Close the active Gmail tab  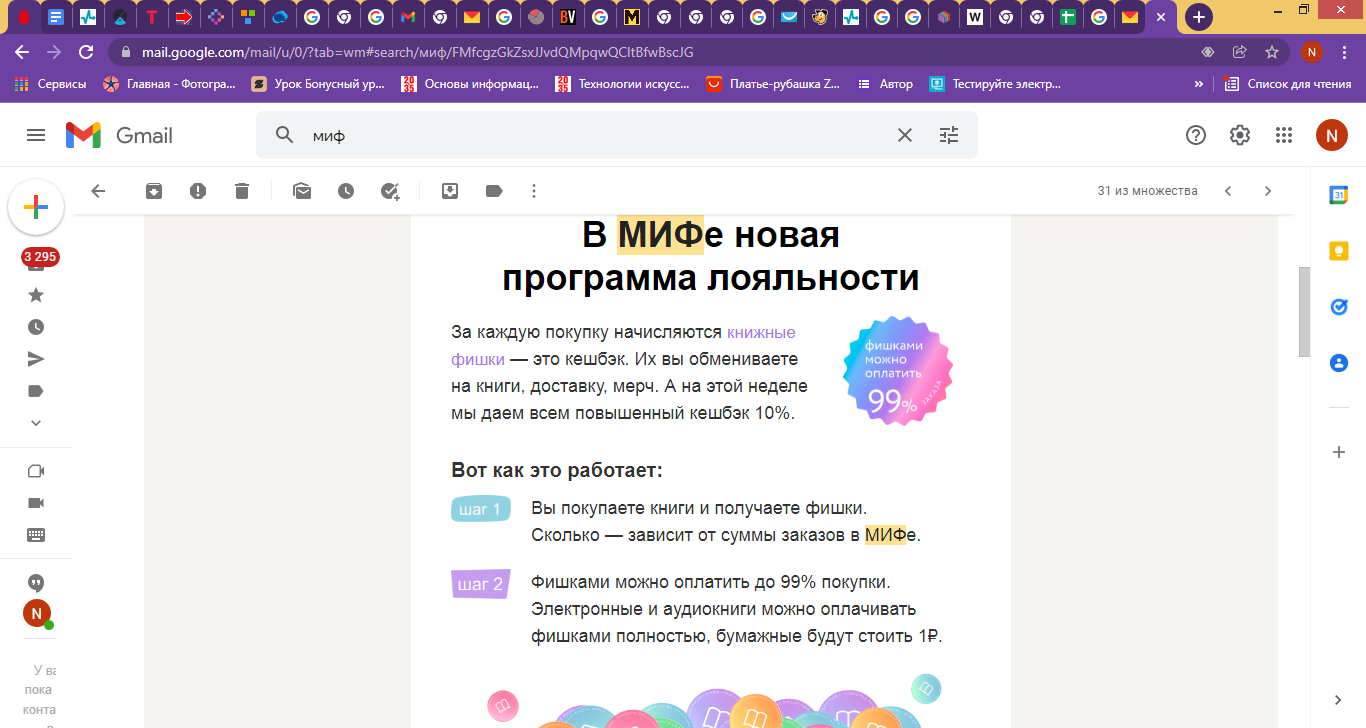tap(1160, 17)
